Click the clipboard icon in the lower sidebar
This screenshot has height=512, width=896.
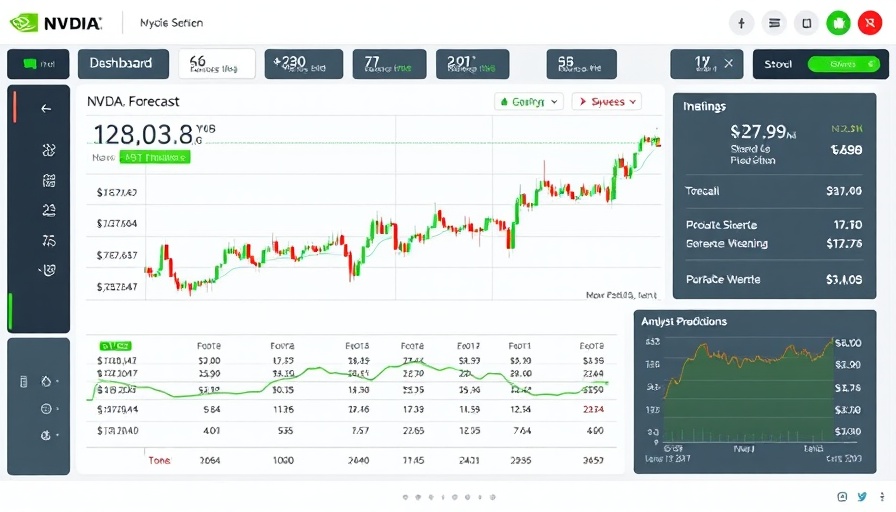pos(23,382)
